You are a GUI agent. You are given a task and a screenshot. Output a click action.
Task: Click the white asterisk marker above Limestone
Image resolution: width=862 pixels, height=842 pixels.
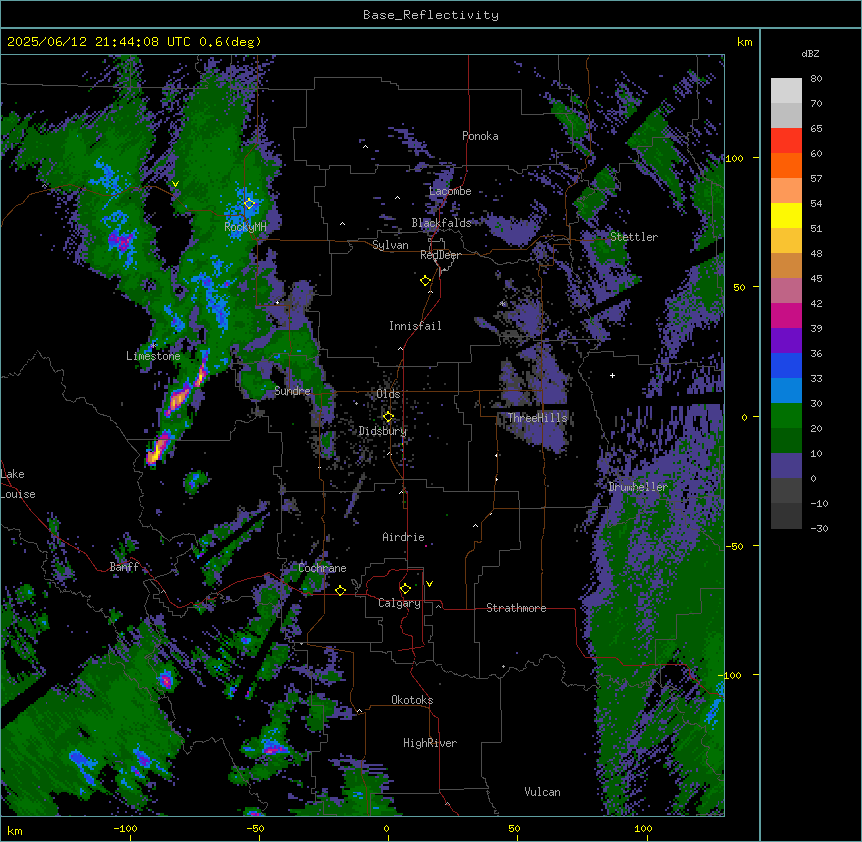(x=153, y=345)
